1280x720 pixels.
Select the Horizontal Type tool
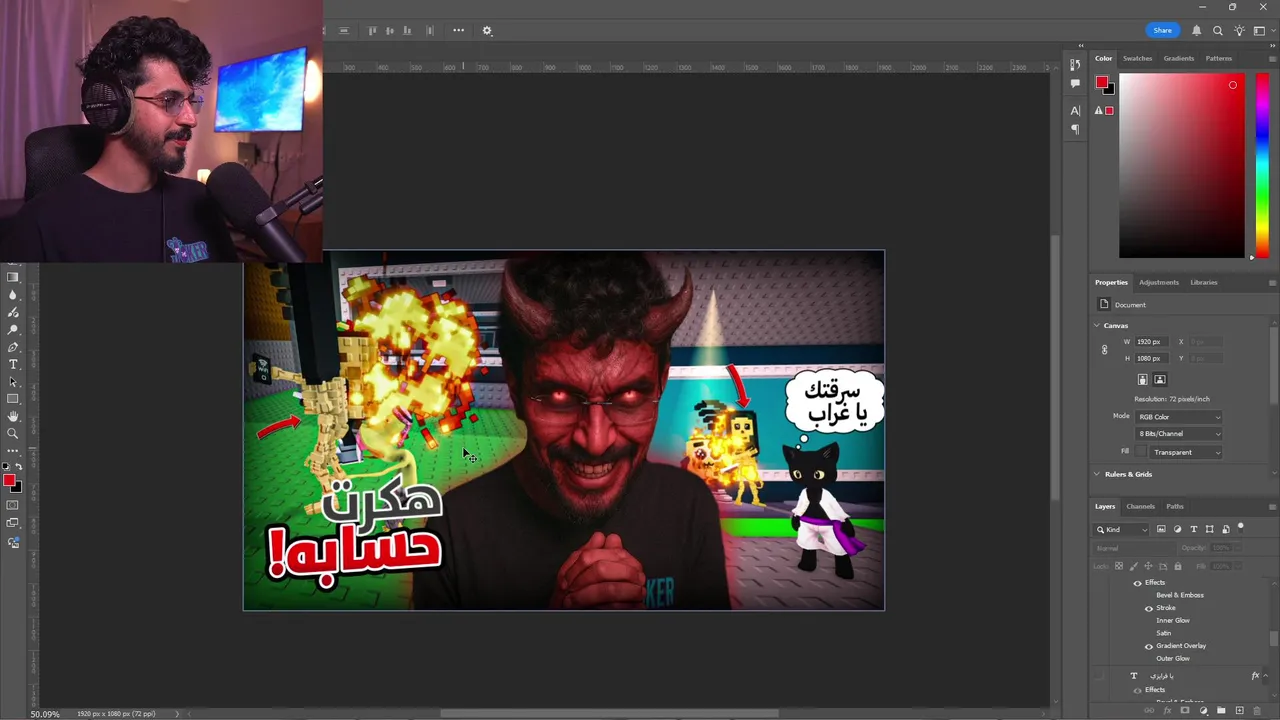click(x=13, y=364)
